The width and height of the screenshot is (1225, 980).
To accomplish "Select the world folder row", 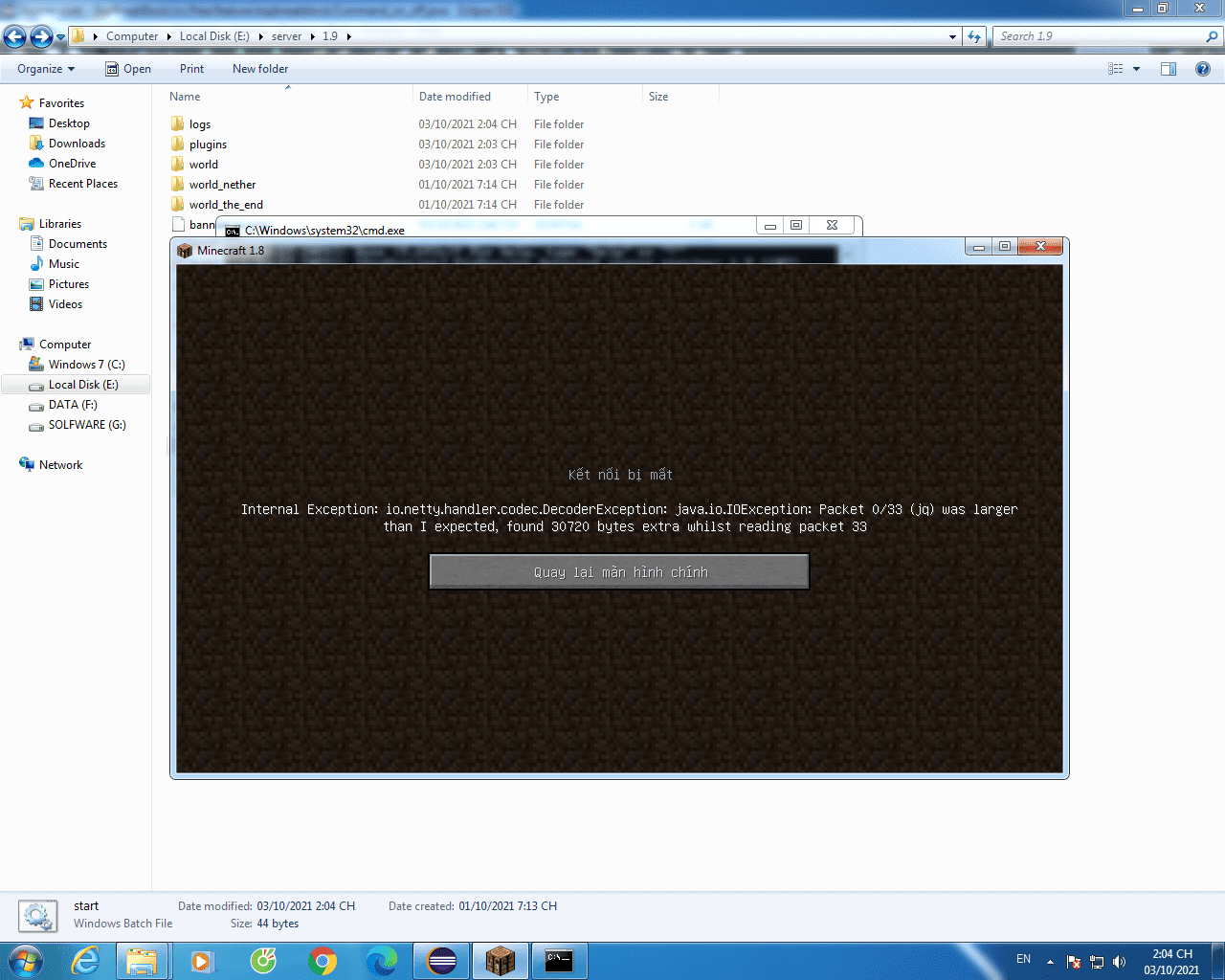I will [x=204, y=165].
